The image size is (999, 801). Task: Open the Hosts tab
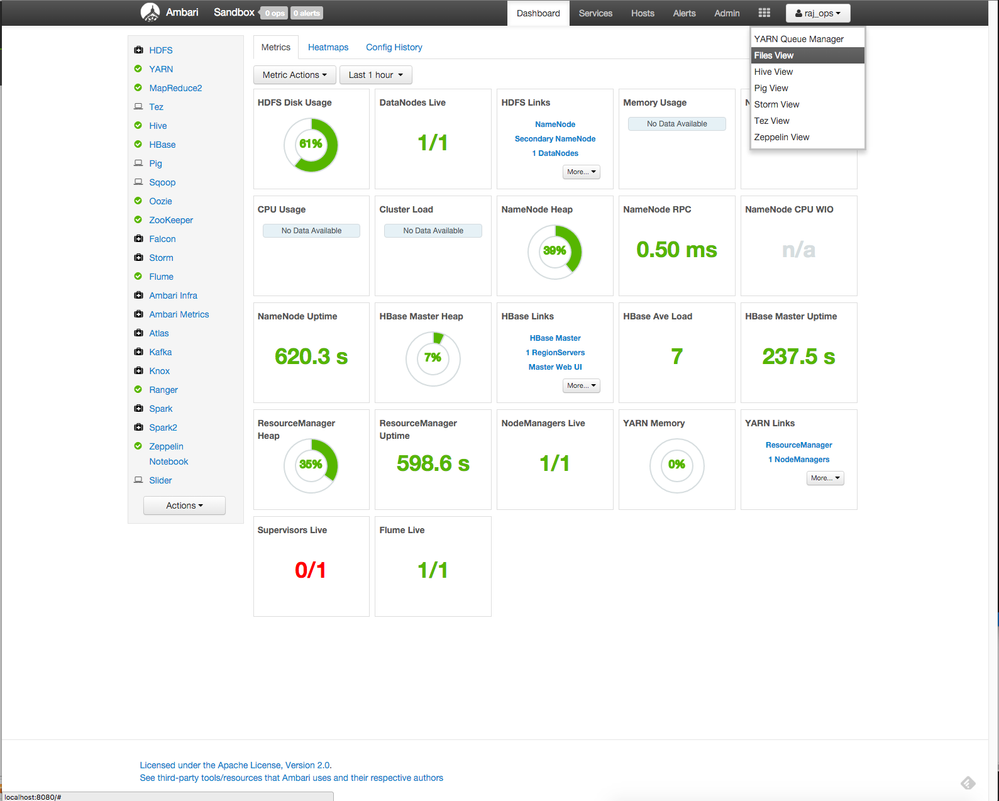[x=643, y=13]
